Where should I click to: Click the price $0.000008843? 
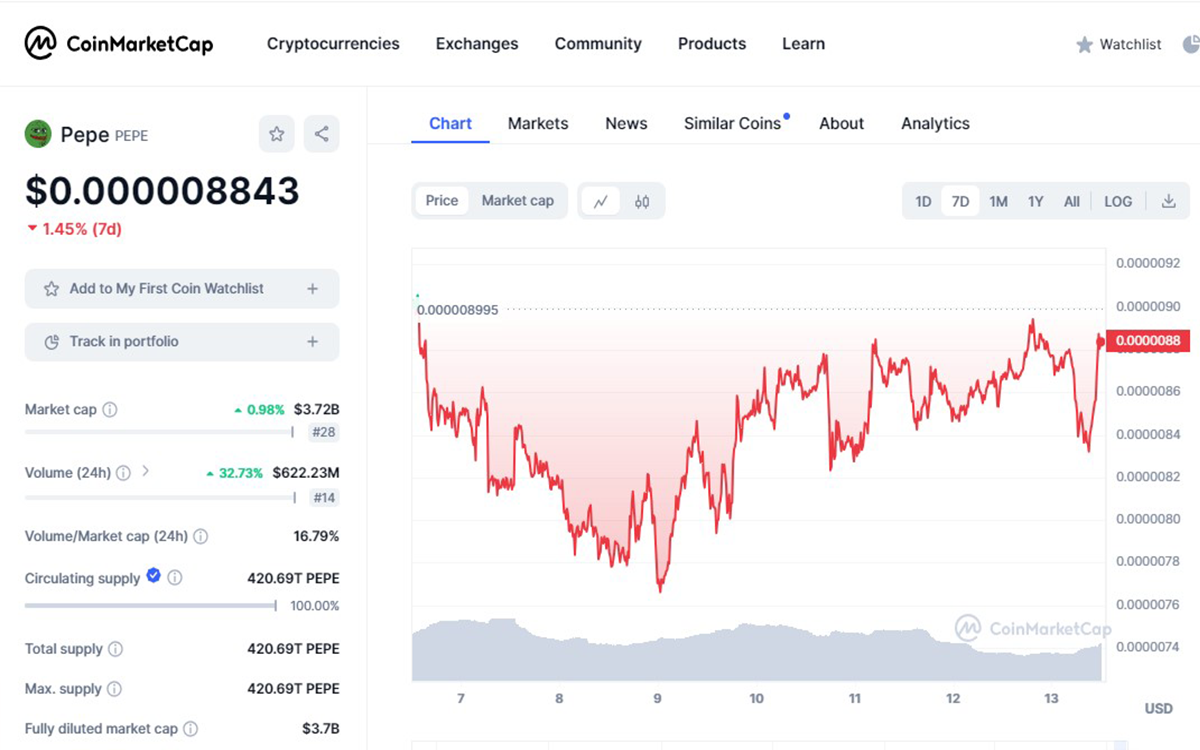[x=162, y=190]
